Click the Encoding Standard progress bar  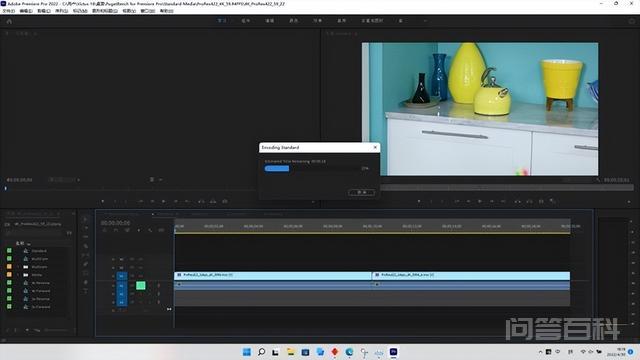pos(312,169)
